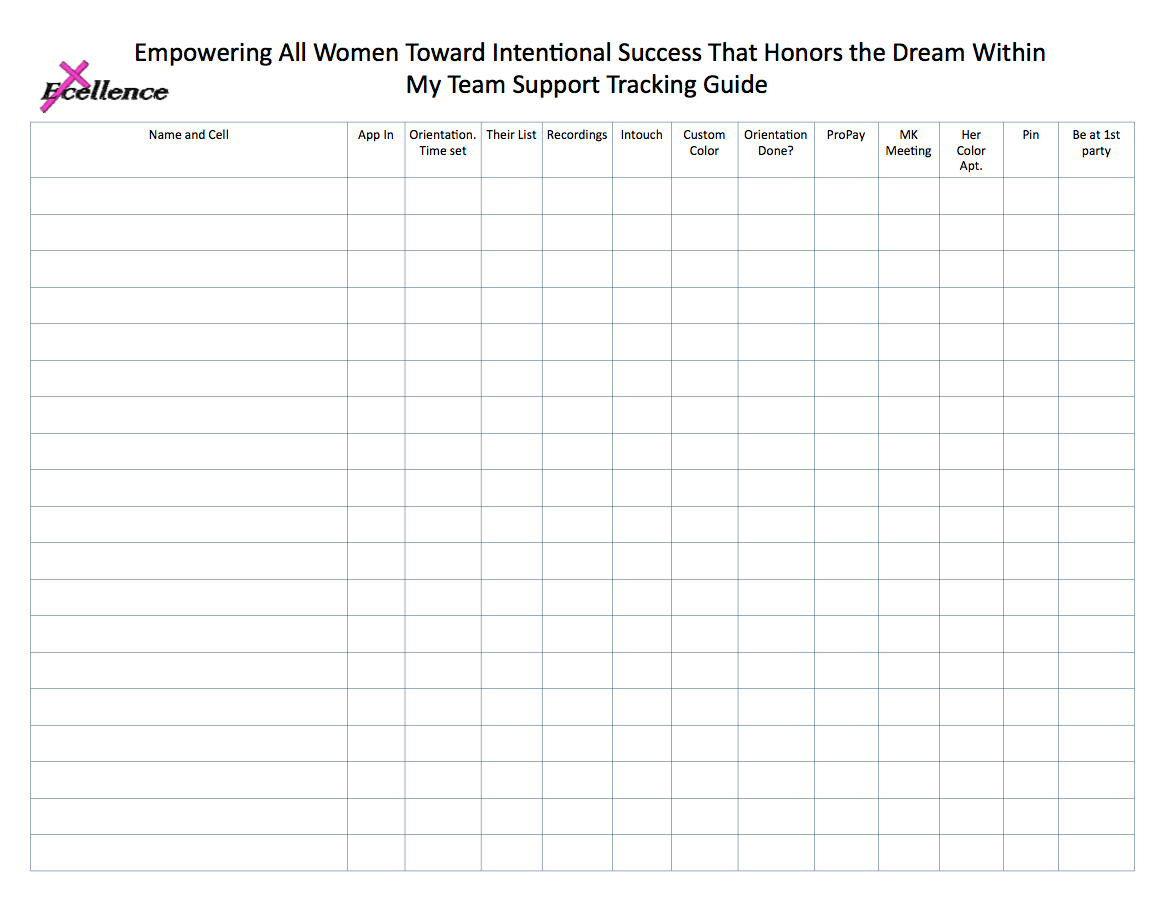The height and width of the screenshot is (902, 1176).
Task: Click the Excellence logo with pink cross
Action: pos(104,87)
